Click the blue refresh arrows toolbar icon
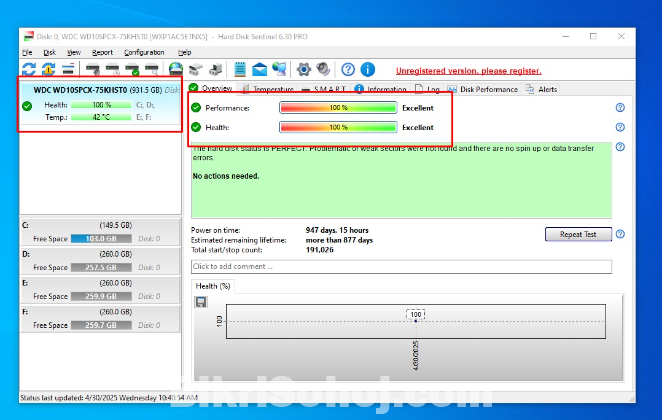This screenshot has width=662, height=420. [29, 69]
